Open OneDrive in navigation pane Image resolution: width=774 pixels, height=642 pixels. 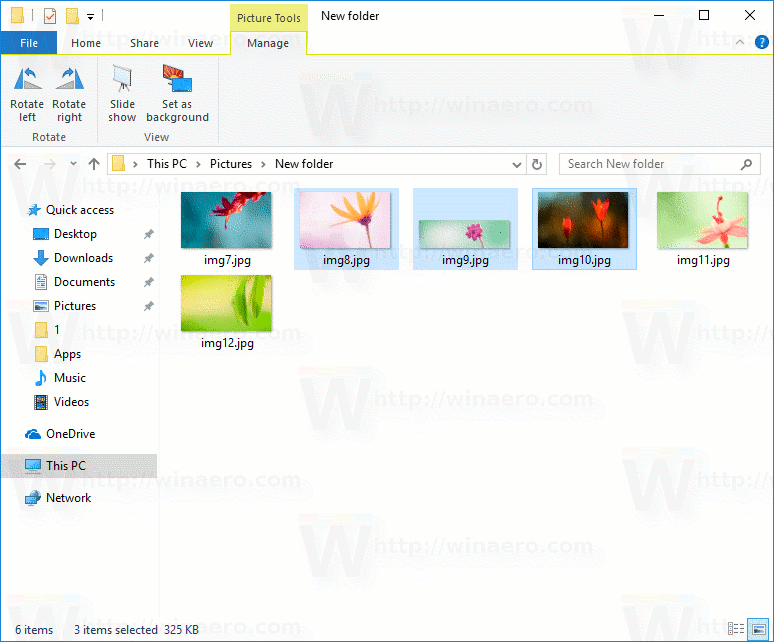click(x=70, y=434)
